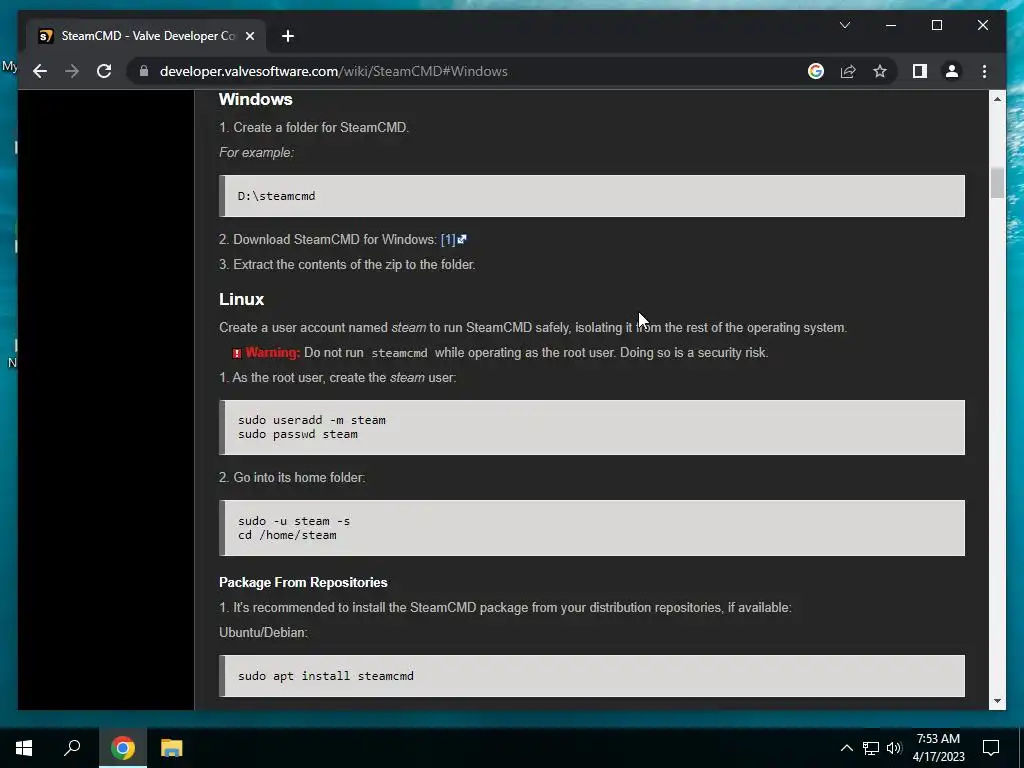The image size is (1024, 768).
Task: Click the Package From Repositories heading
Action: click(x=303, y=583)
